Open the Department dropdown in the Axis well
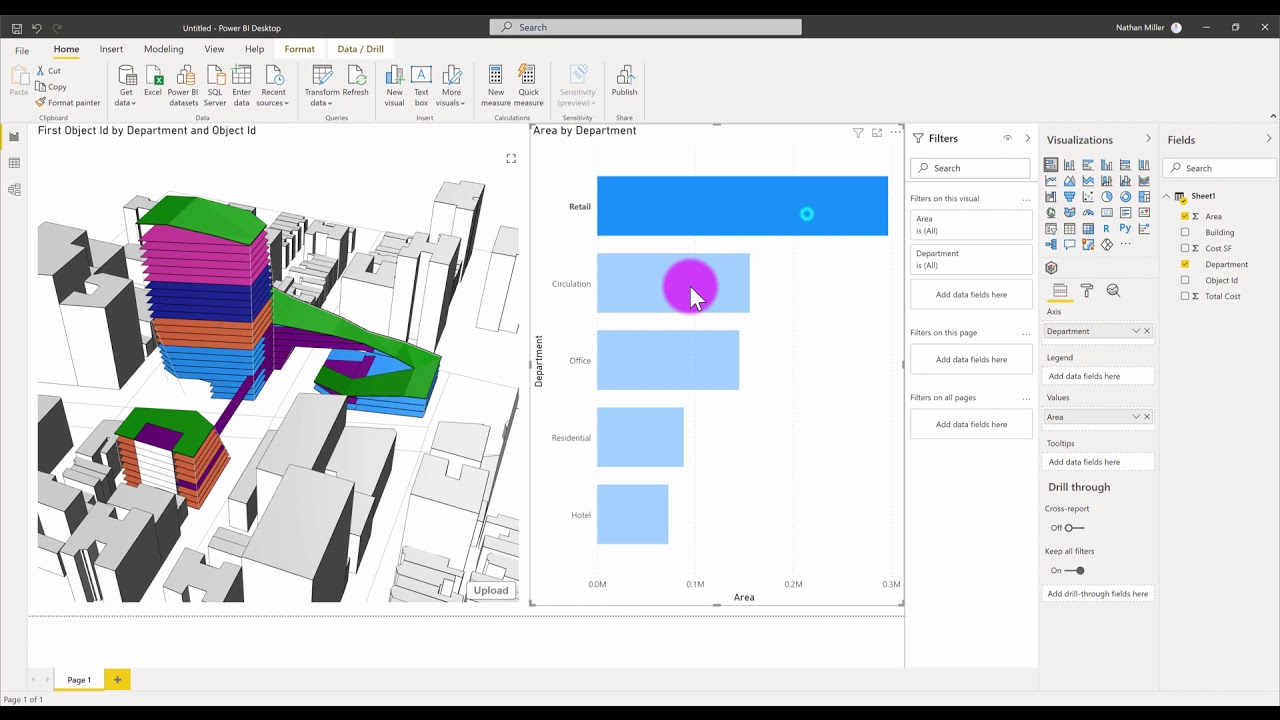The height and width of the screenshot is (720, 1280). tap(1138, 330)
